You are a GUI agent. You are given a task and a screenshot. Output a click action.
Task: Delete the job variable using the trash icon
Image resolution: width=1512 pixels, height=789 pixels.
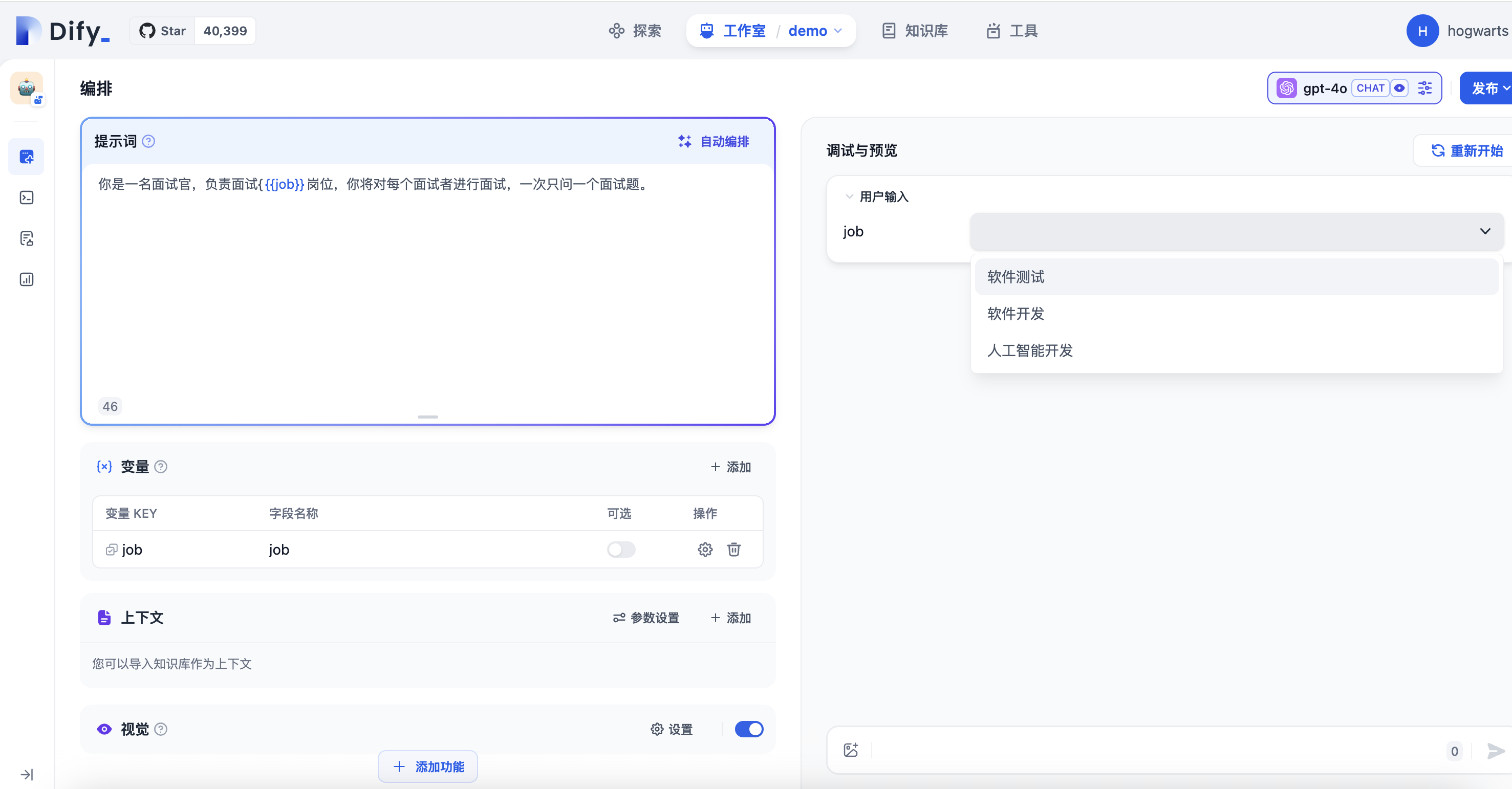pyautogui.click(x=733, y=550)
